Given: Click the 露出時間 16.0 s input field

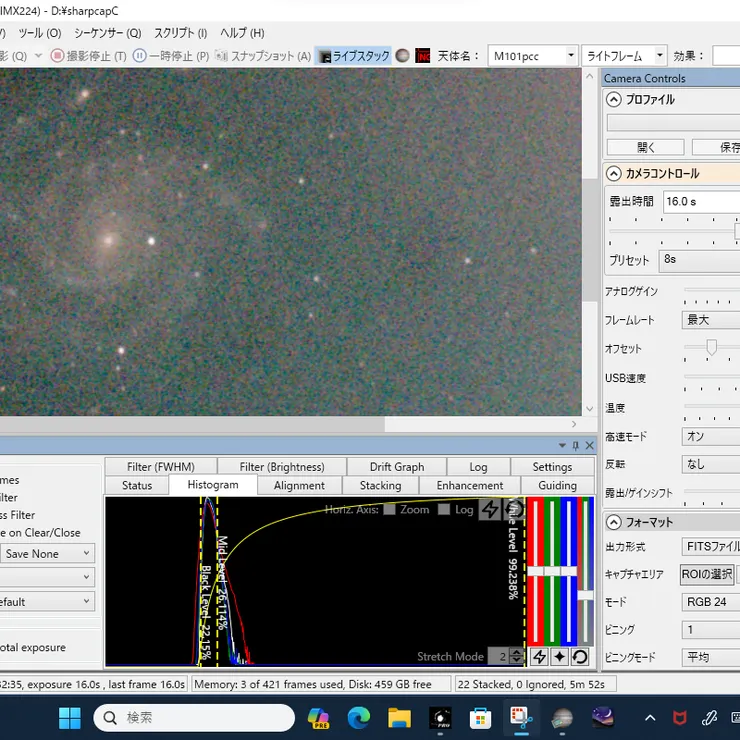Looking at the screenshot, I should coord(700,201).
